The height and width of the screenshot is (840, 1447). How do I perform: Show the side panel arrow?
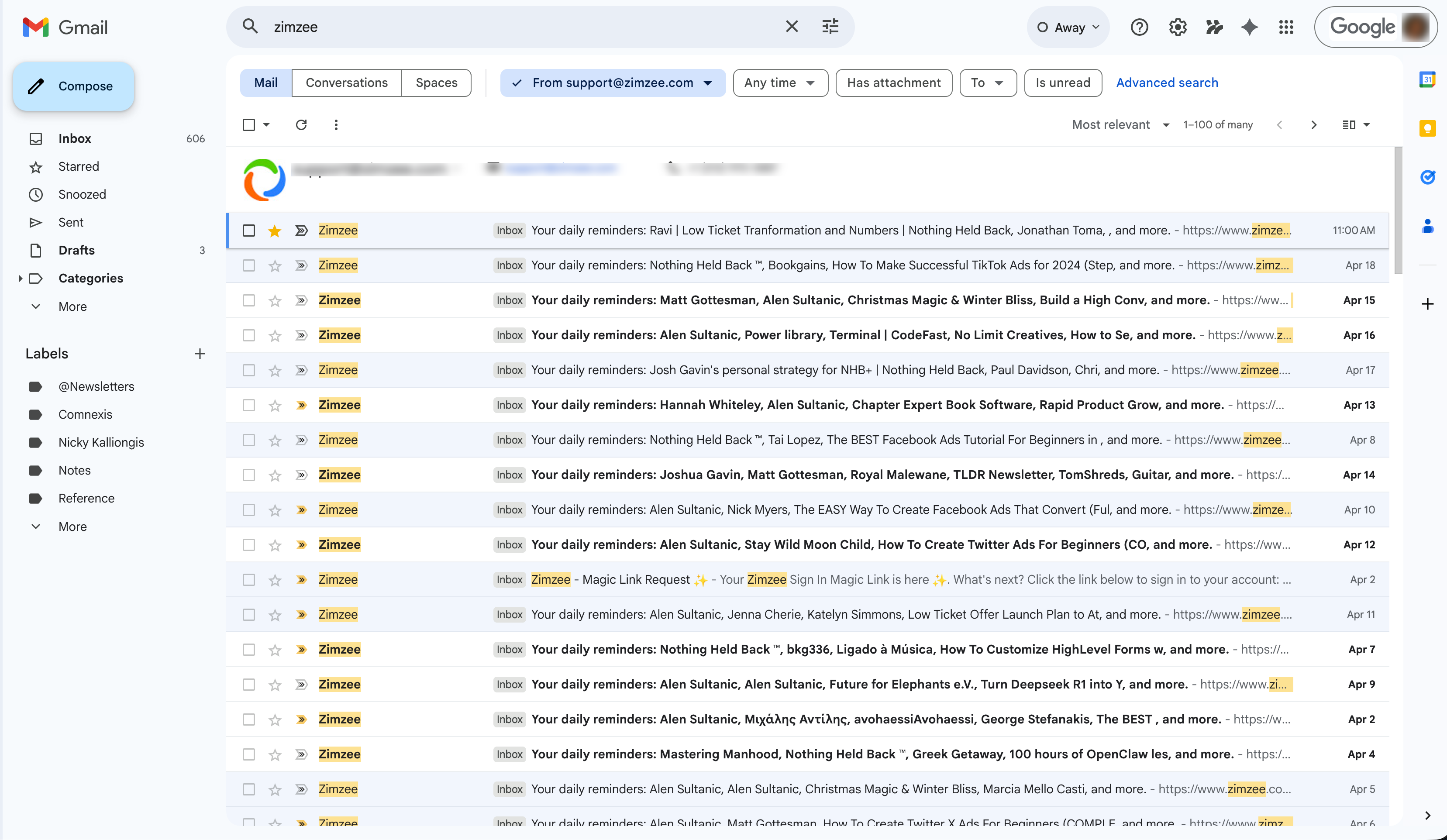(1427, 815)
